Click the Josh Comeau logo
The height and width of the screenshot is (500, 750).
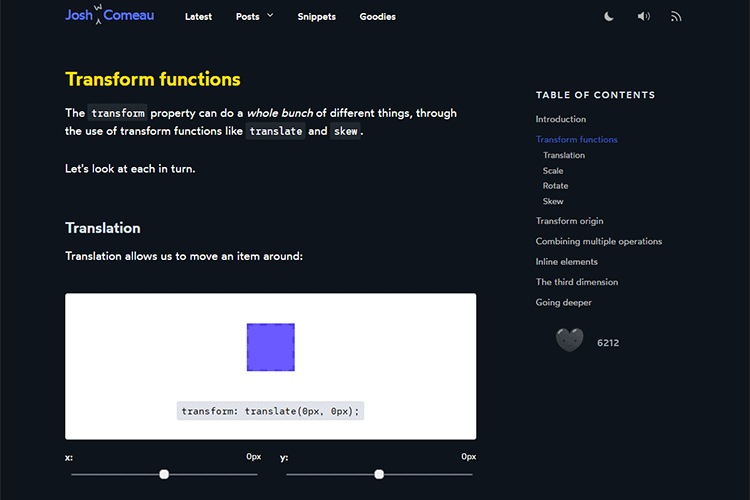pos(110,15)
